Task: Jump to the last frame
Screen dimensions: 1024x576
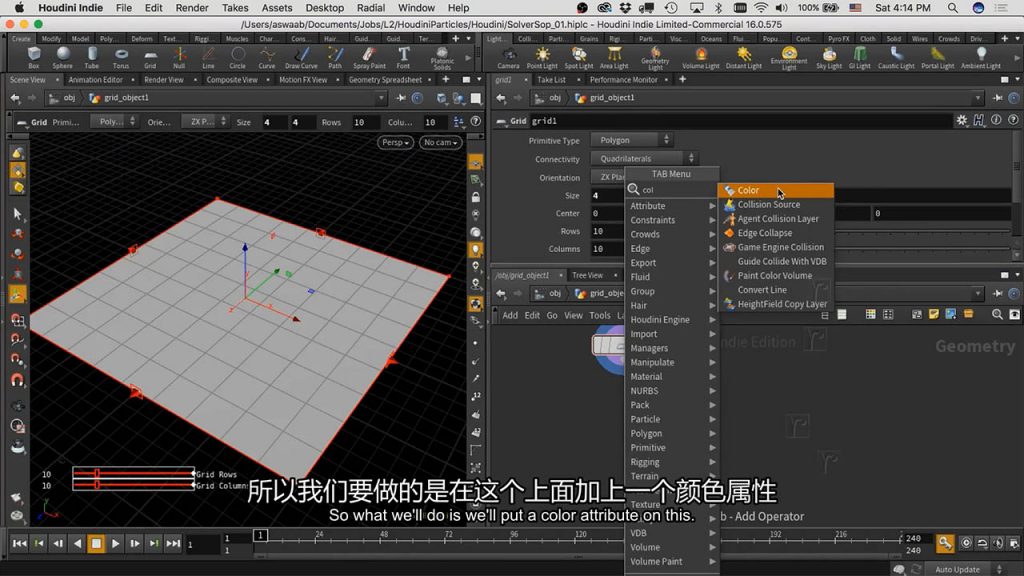Action: pyautogui.click(x=173, y=543)
